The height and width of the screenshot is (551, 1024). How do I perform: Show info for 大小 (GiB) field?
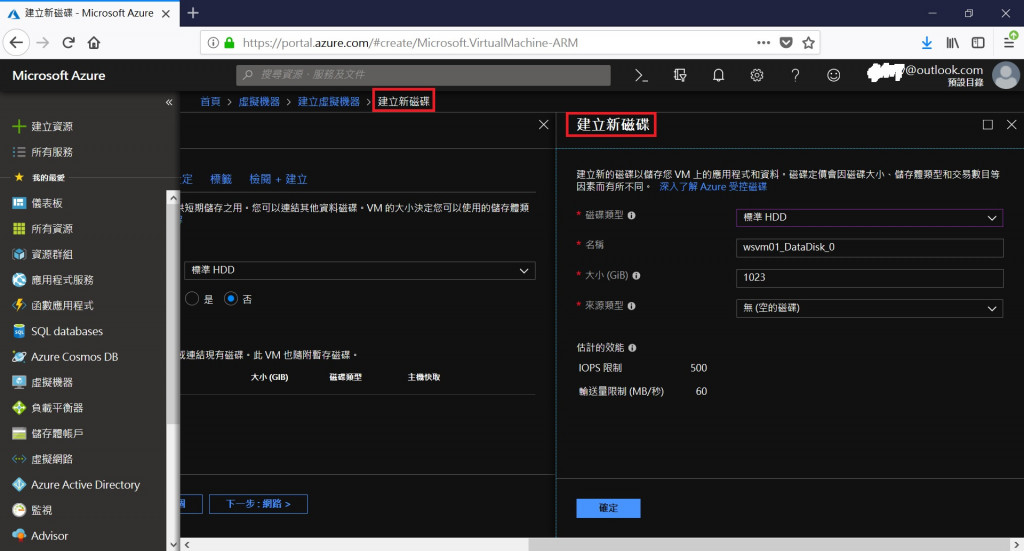(636, 276)
